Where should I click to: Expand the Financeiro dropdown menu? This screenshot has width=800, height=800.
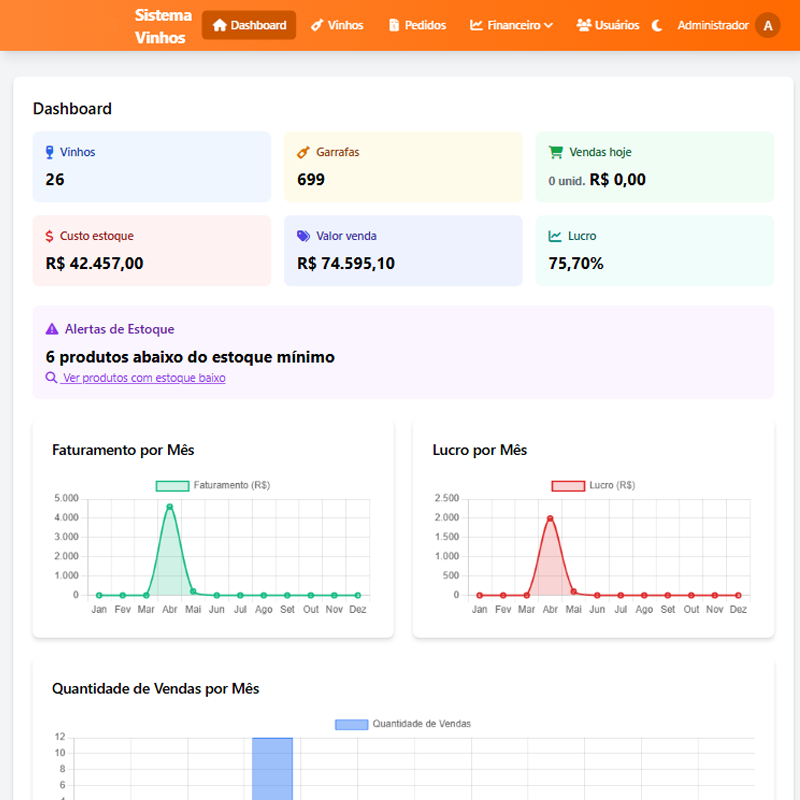click(x=511, y=25)
